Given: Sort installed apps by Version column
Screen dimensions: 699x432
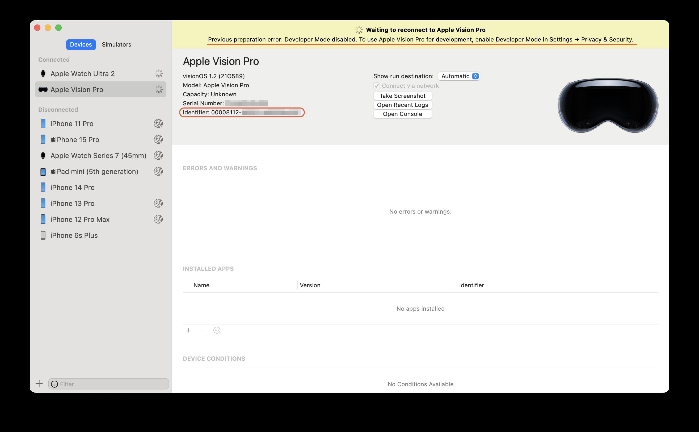Looking at the screenshot, I should pyautogui.click(x=310, y=285).
